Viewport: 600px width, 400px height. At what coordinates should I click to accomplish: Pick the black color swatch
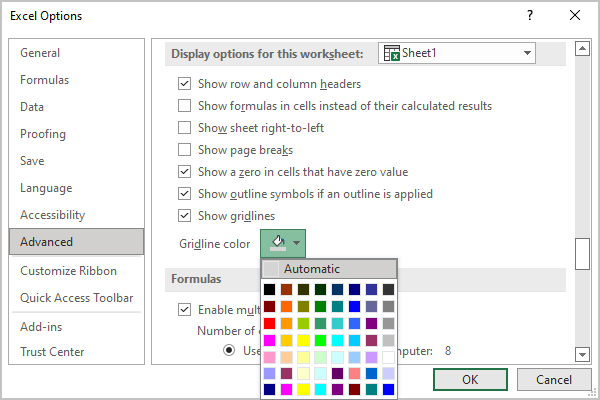tap(269, 289)
